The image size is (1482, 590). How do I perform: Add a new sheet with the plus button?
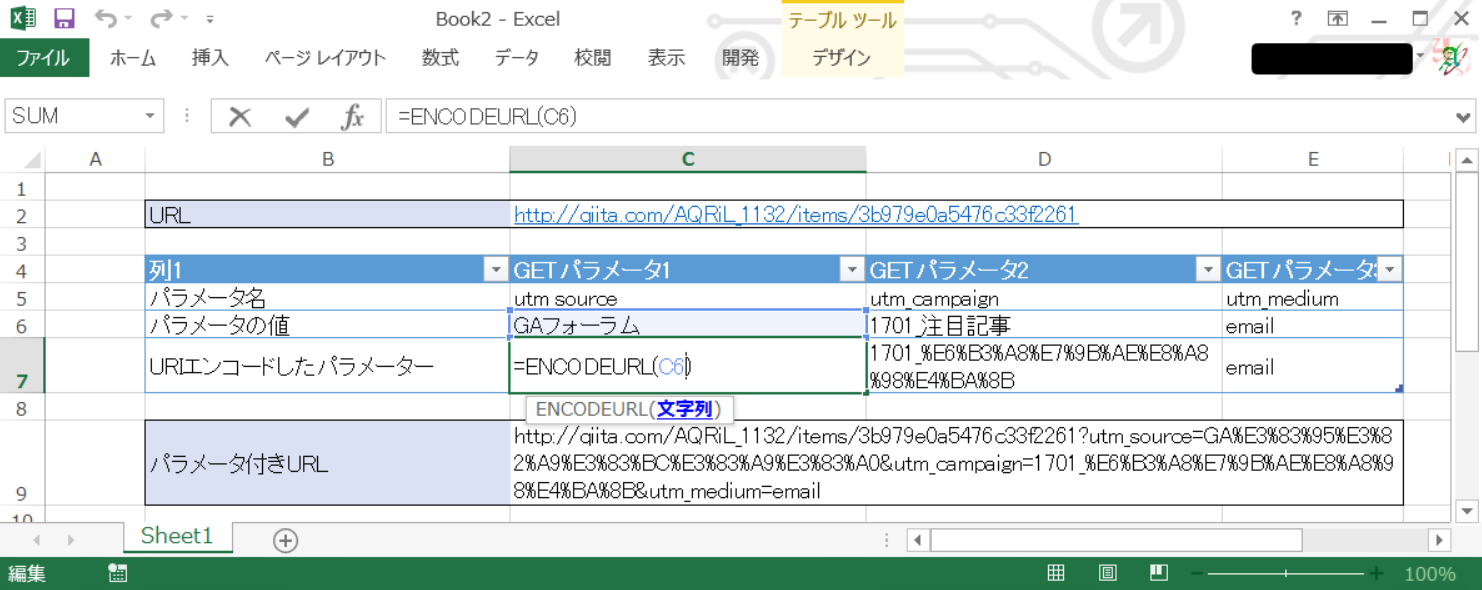[285, 539]
